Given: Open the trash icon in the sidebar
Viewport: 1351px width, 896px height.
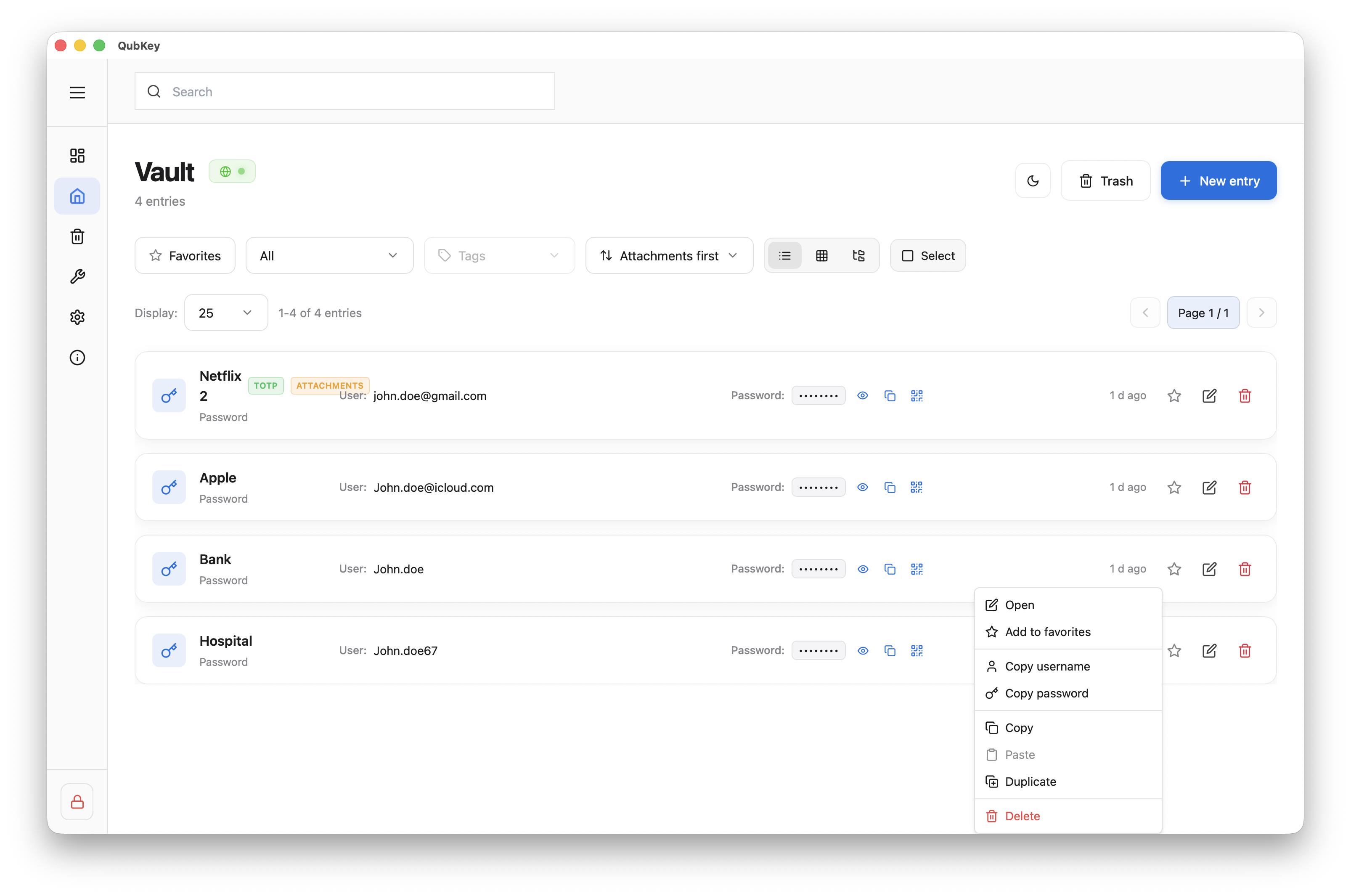Looking at the screenshot, I should coord(77,236).
